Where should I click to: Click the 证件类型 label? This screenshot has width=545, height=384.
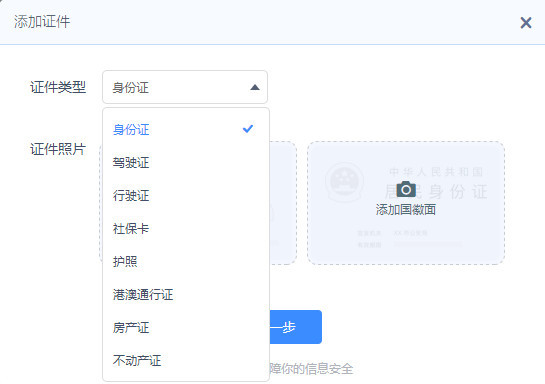pos(58,87)
